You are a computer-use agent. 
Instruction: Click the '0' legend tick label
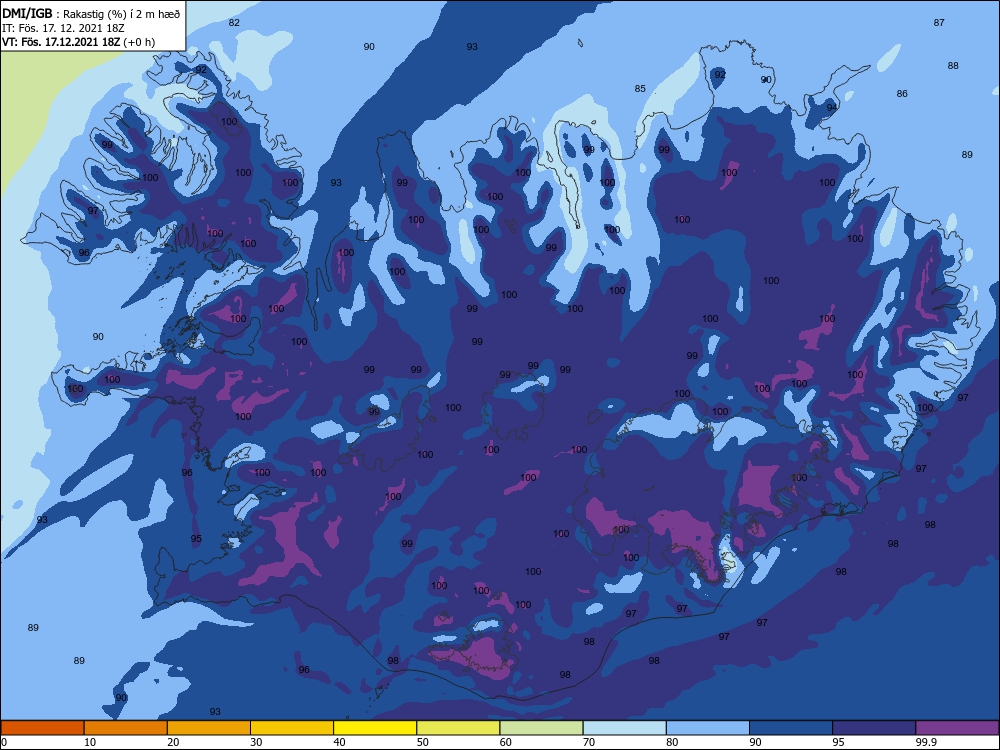click(x=4, y=742)
